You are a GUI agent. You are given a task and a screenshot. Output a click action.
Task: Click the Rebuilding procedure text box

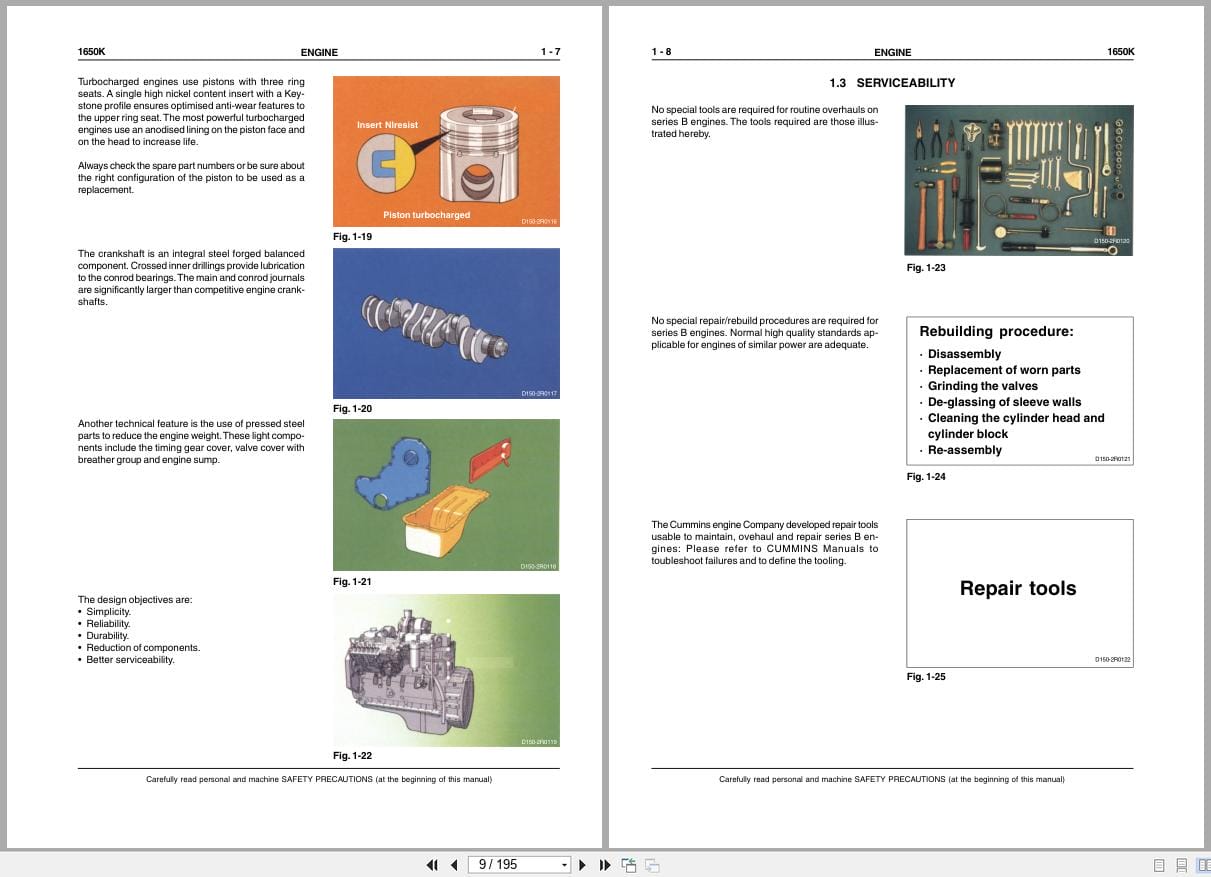click(1019, 390)
